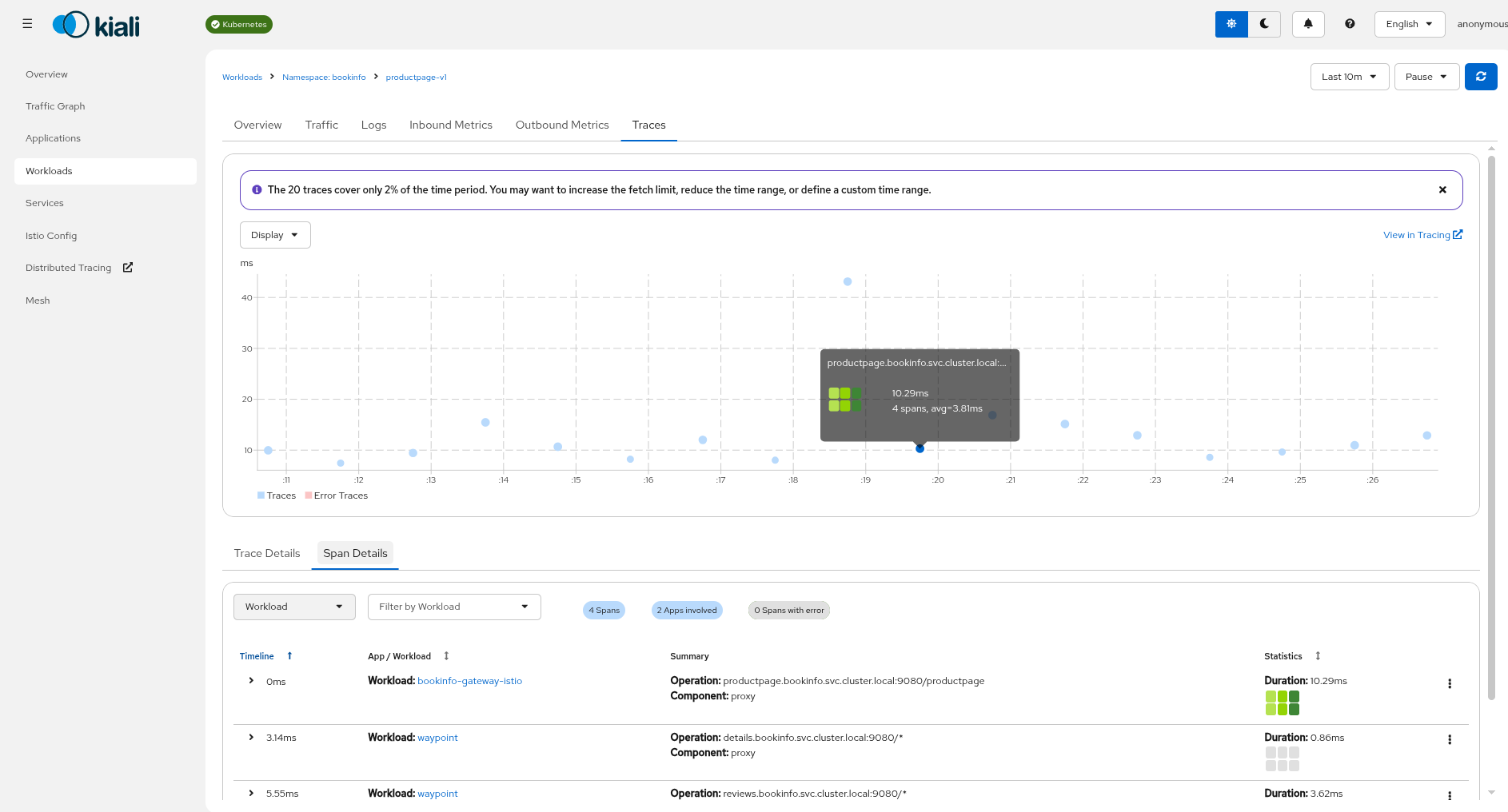Switch to light theme sun icon
The width and height of the screenshot is (1508, 812).
(1231, 24)
